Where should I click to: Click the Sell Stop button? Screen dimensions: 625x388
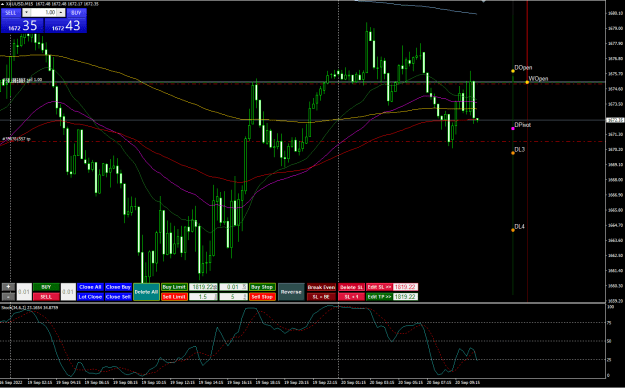262,297
